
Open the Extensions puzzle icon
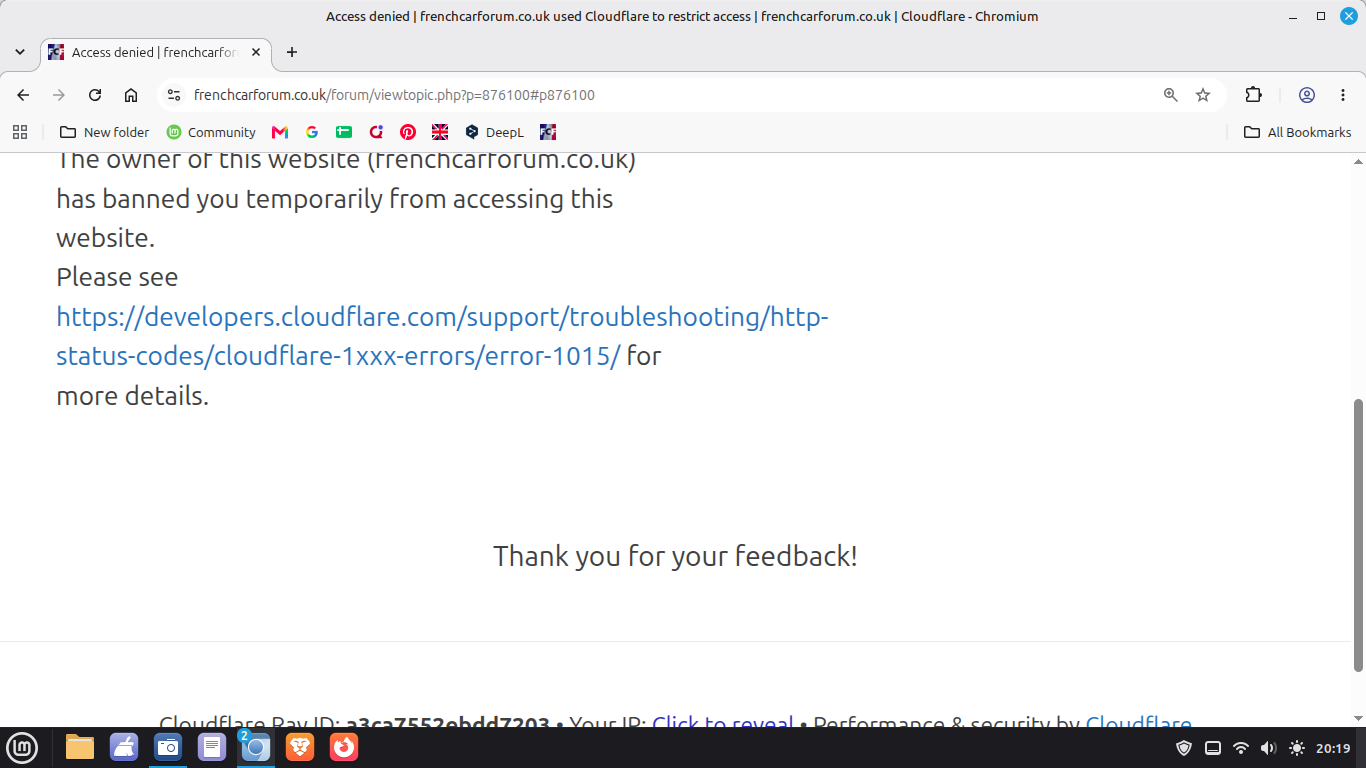[1254, 95]
